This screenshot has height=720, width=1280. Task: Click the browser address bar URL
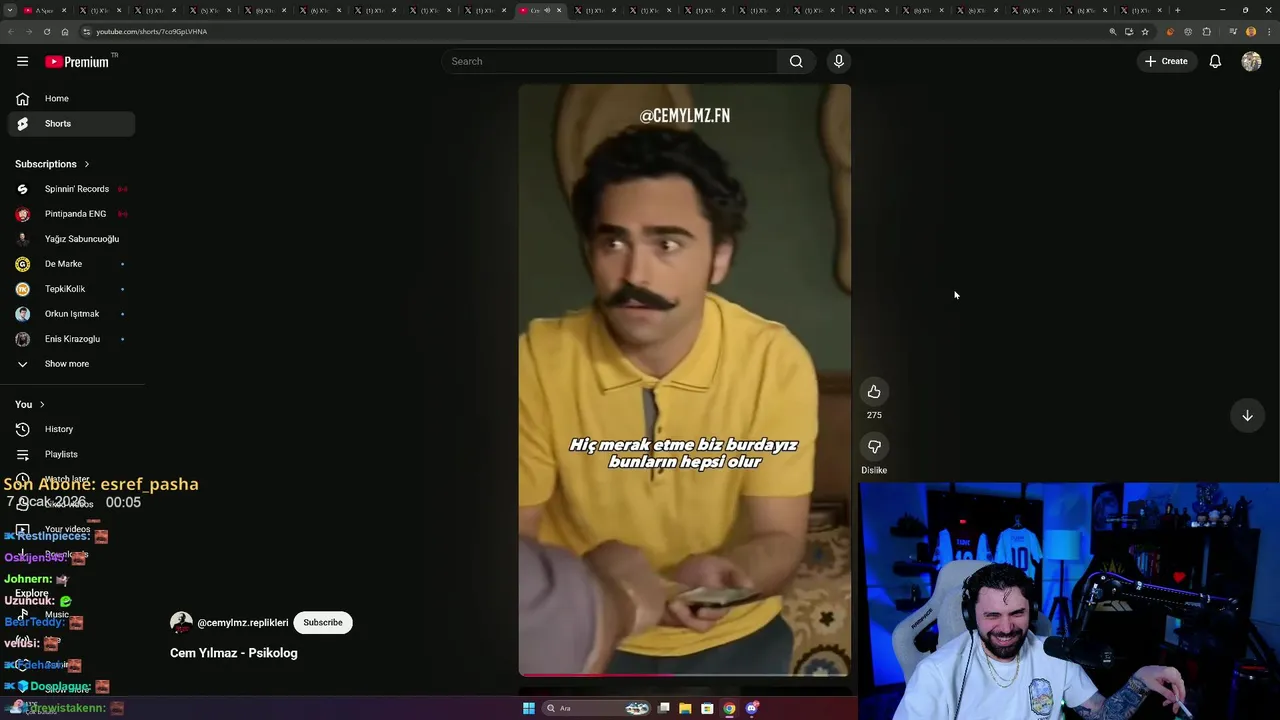coord(151,31)
